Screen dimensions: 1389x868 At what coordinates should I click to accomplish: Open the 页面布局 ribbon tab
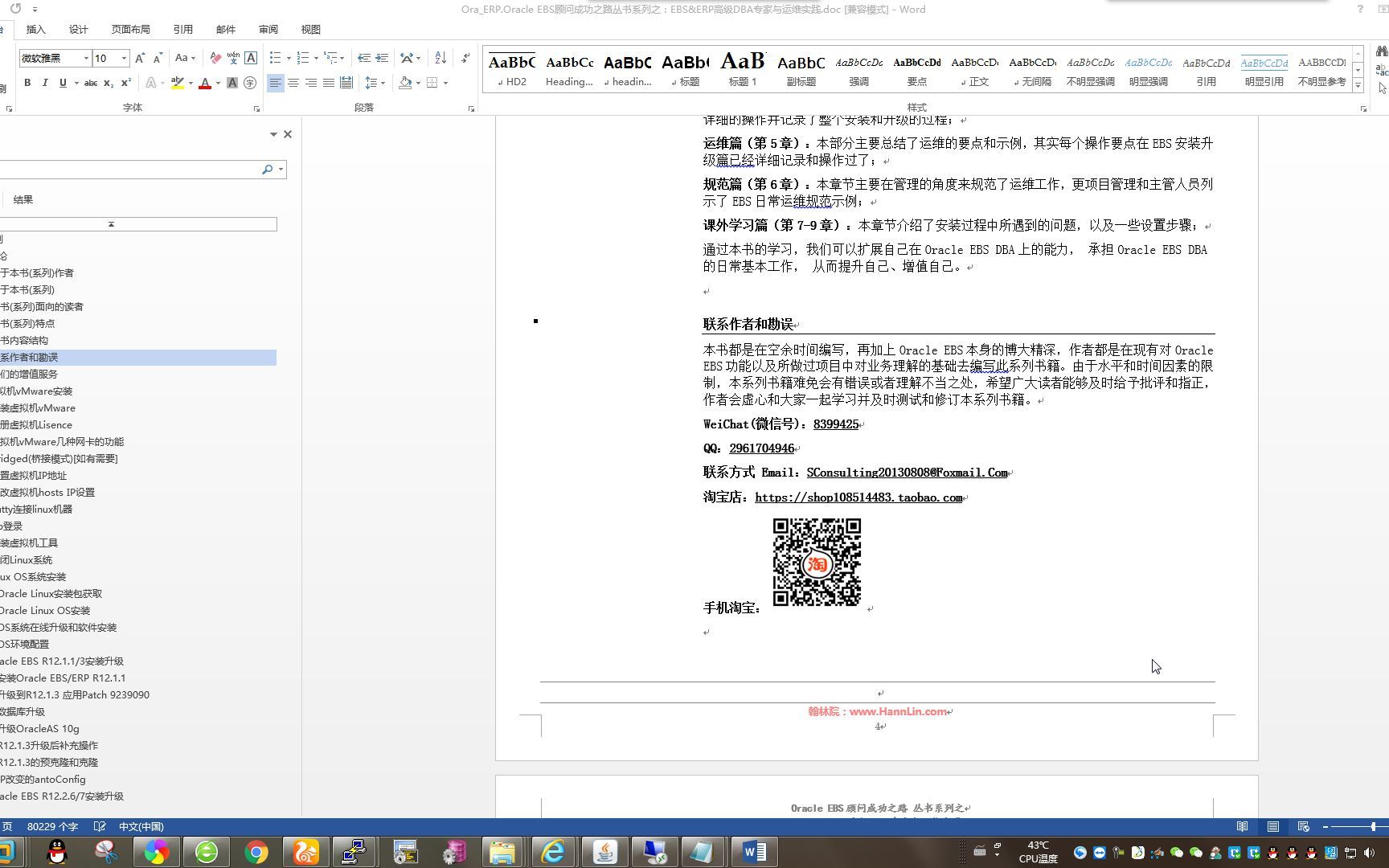tap(130, 29)
